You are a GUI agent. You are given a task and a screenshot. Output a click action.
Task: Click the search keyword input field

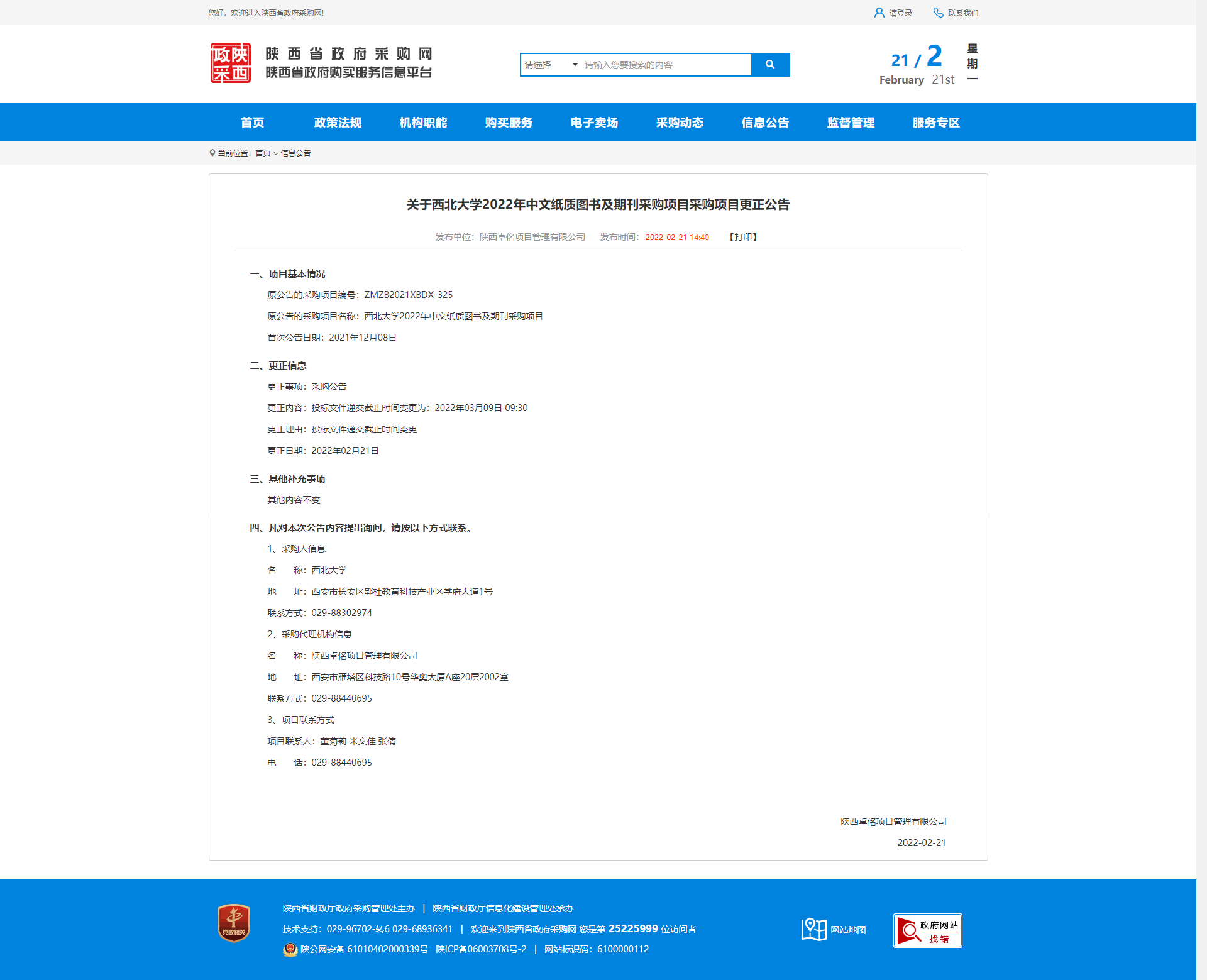pyautogui.click(x=665, y=65)
